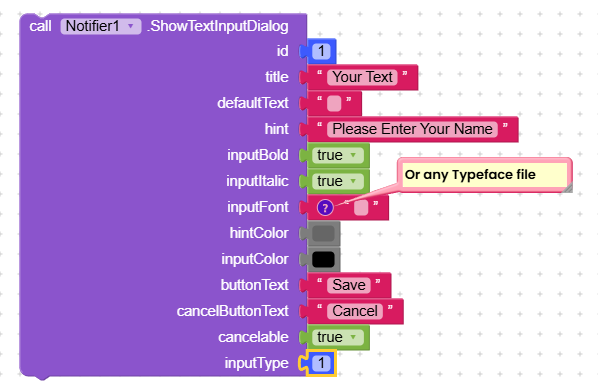Image resolution: width=598 pixels, height=389 pixels.
Task: Edit the 'Please Enter Your Name' hint
Action: pos(412,129)
